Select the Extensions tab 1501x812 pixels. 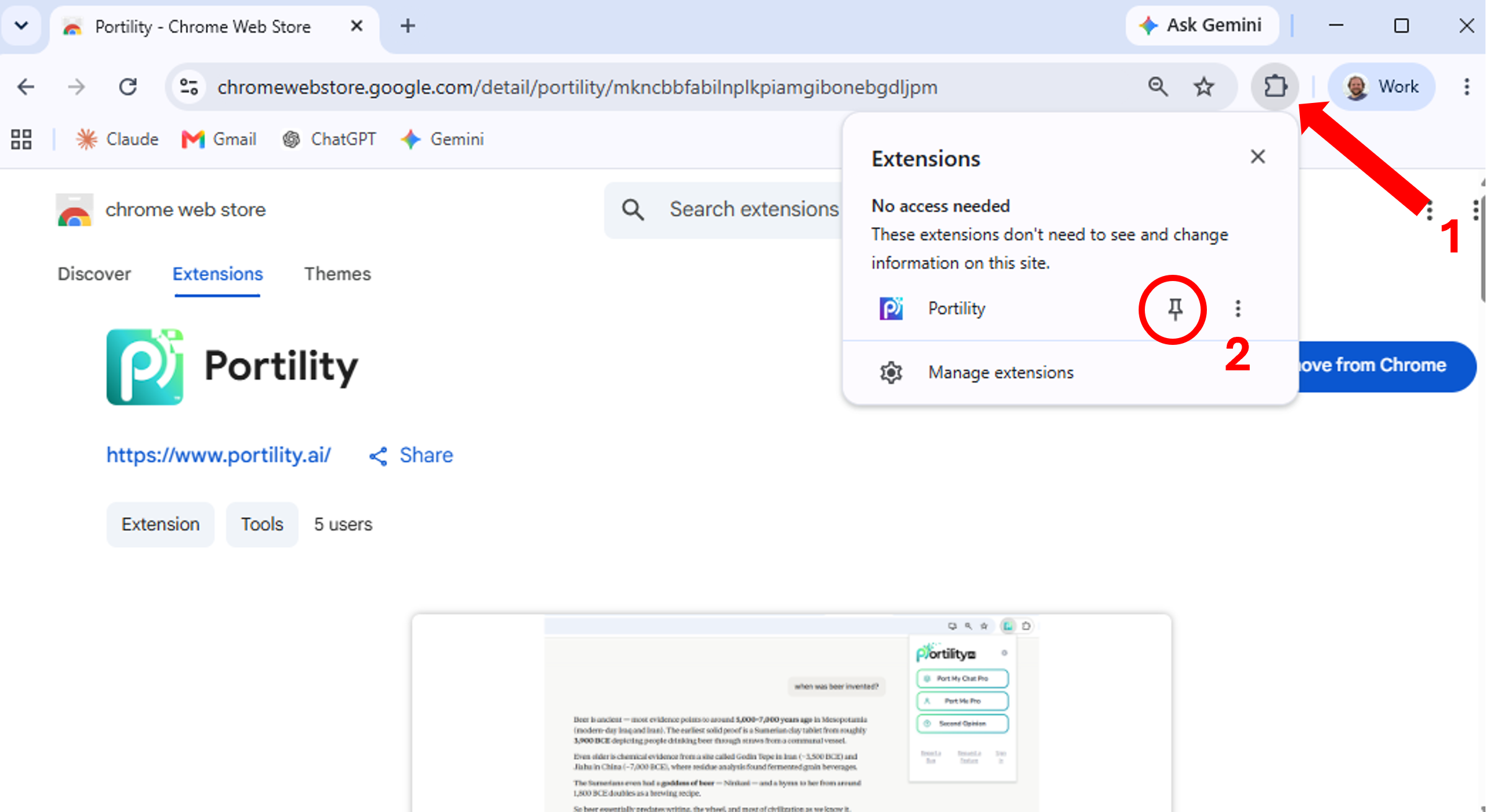(217, 274)
